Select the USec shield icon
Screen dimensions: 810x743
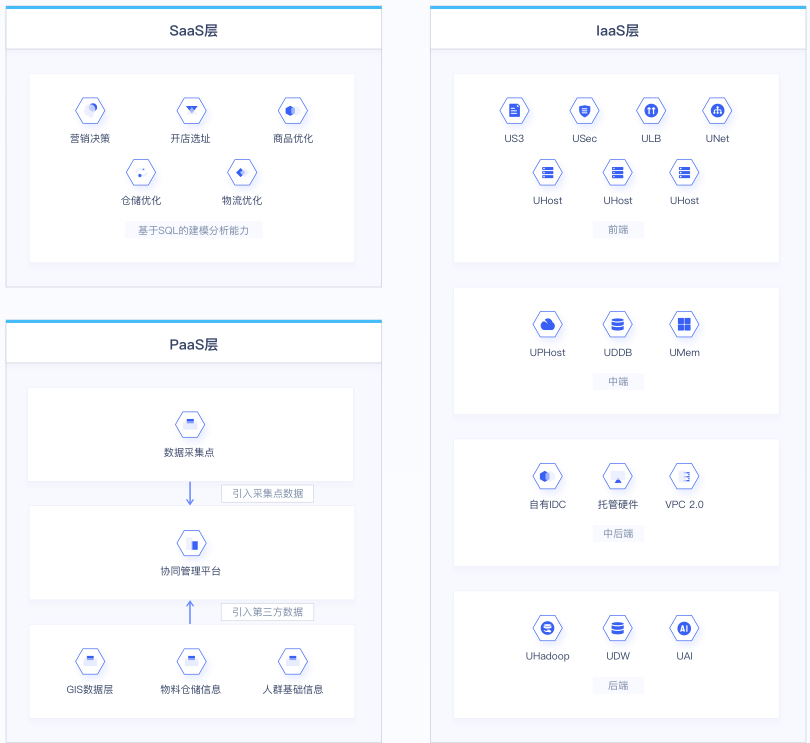(584, 110)
